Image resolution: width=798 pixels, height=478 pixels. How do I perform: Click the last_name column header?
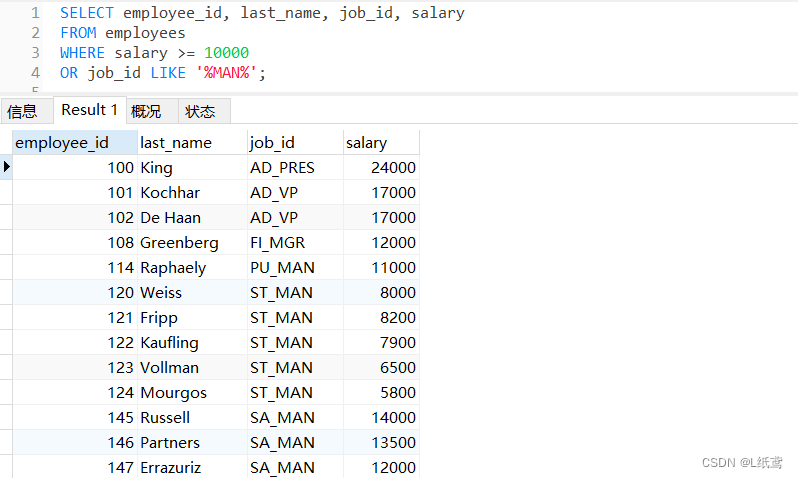(192, 143)
